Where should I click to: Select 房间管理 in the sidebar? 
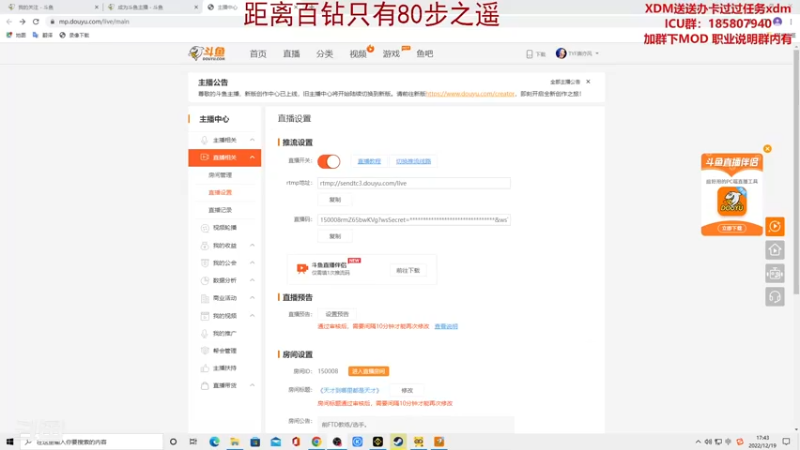[x=220, y=175]
